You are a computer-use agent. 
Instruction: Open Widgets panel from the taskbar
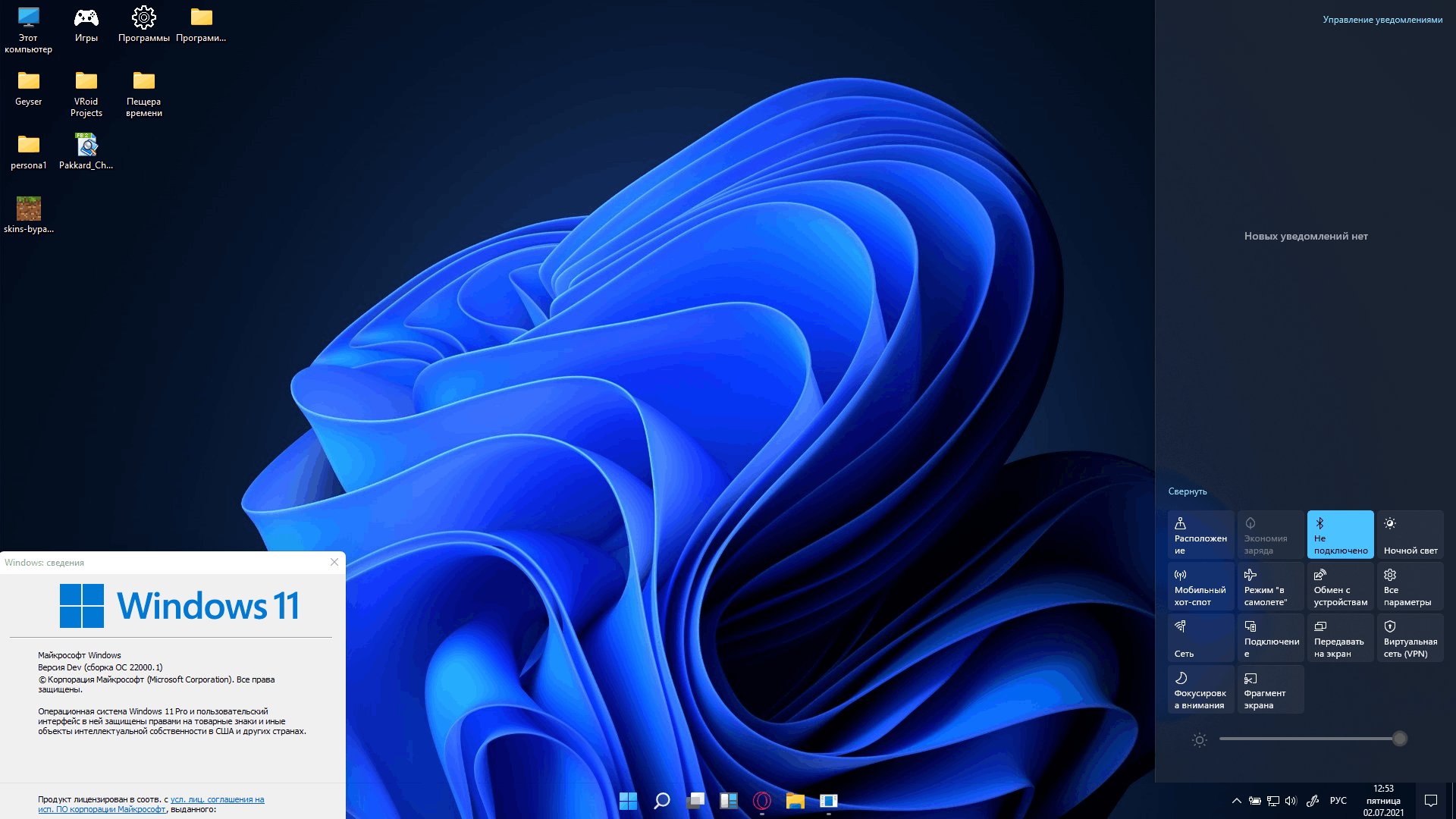coord(729,801)
